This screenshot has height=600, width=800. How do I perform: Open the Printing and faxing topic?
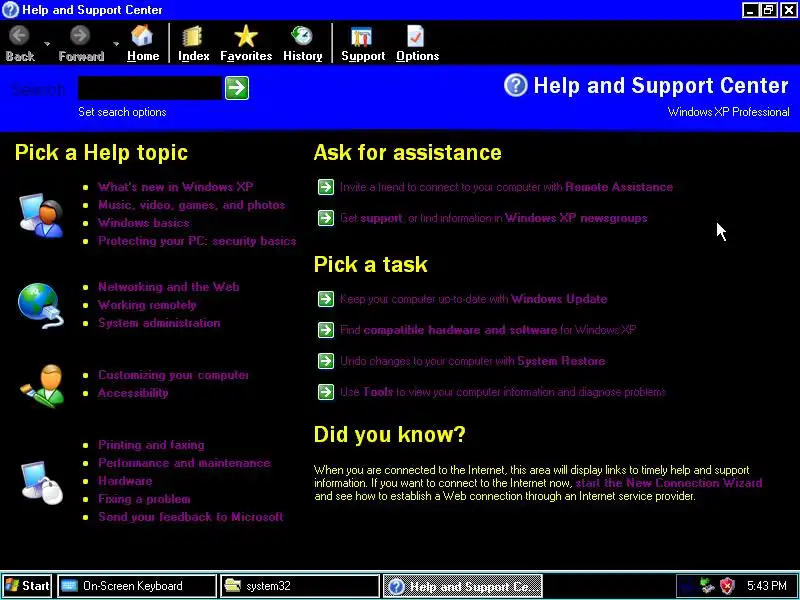(151, 445)
